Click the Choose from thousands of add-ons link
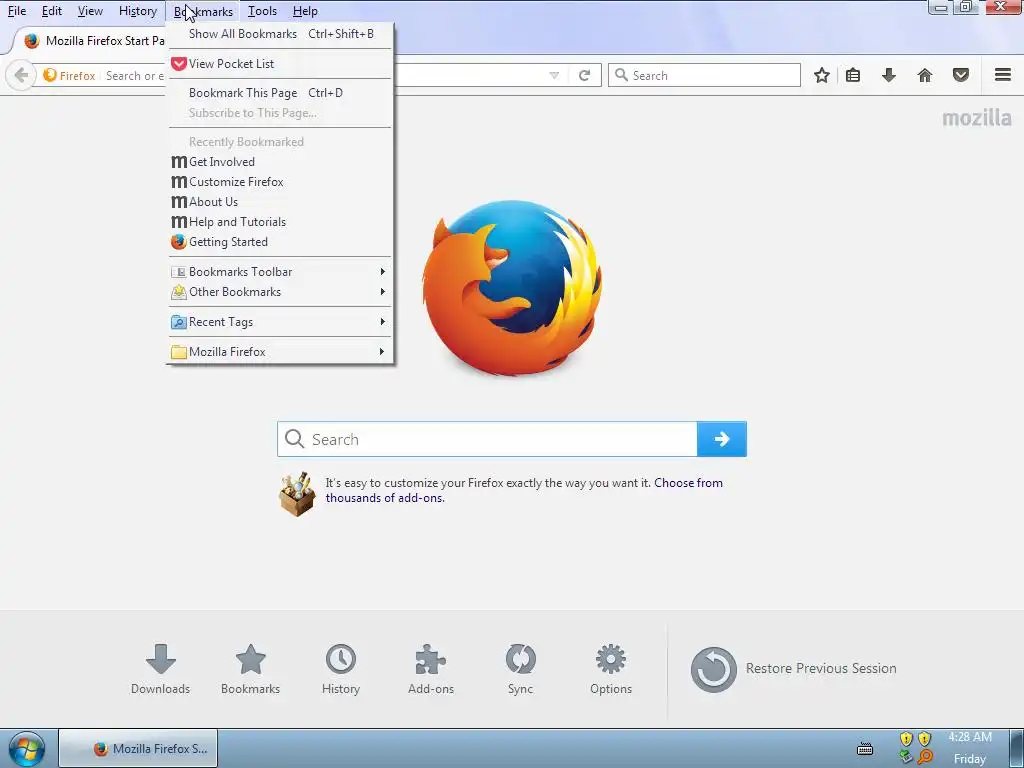The image size is (1024, 768). (524, 490)
